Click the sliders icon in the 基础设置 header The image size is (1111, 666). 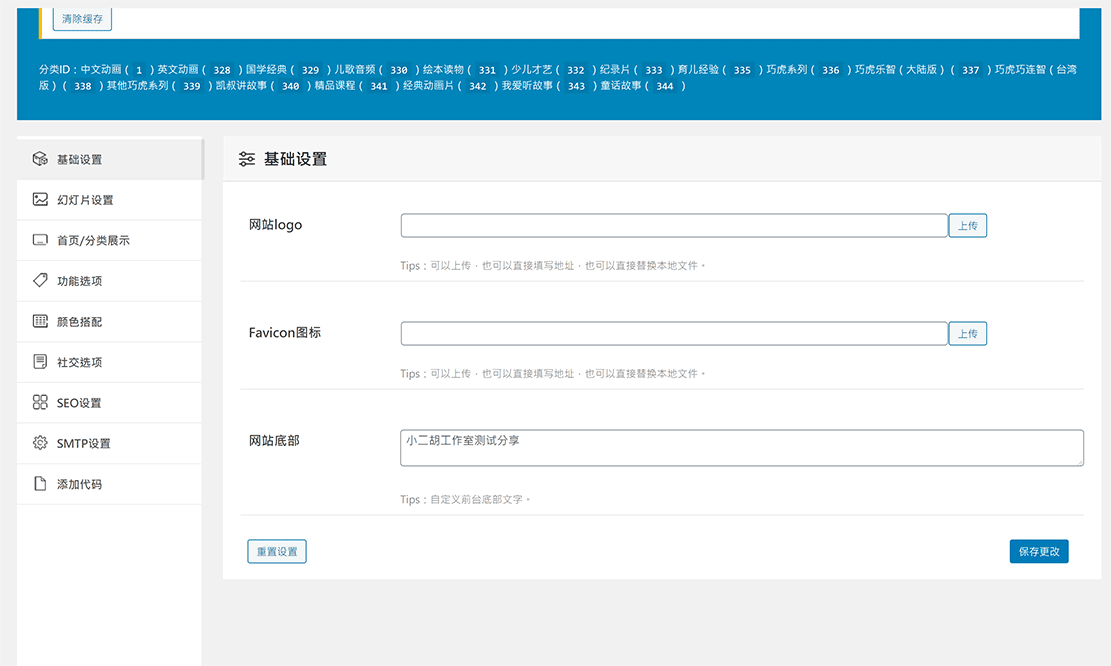tap(246, 158)
